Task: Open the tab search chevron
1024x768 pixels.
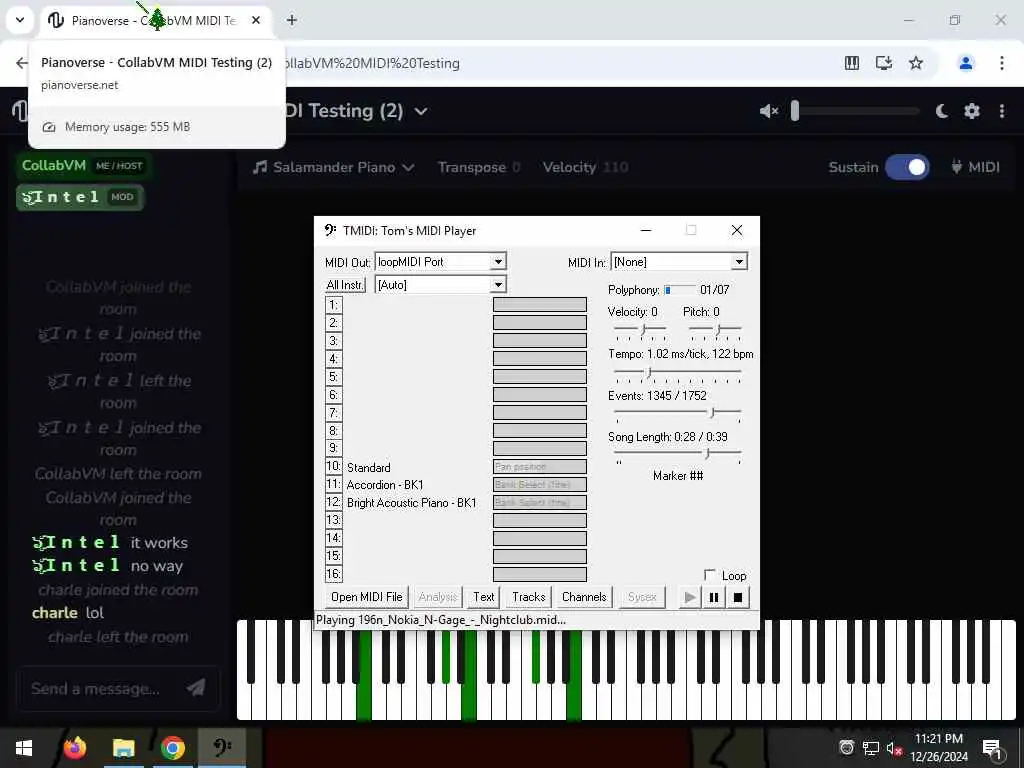Action: click(20, 20)
